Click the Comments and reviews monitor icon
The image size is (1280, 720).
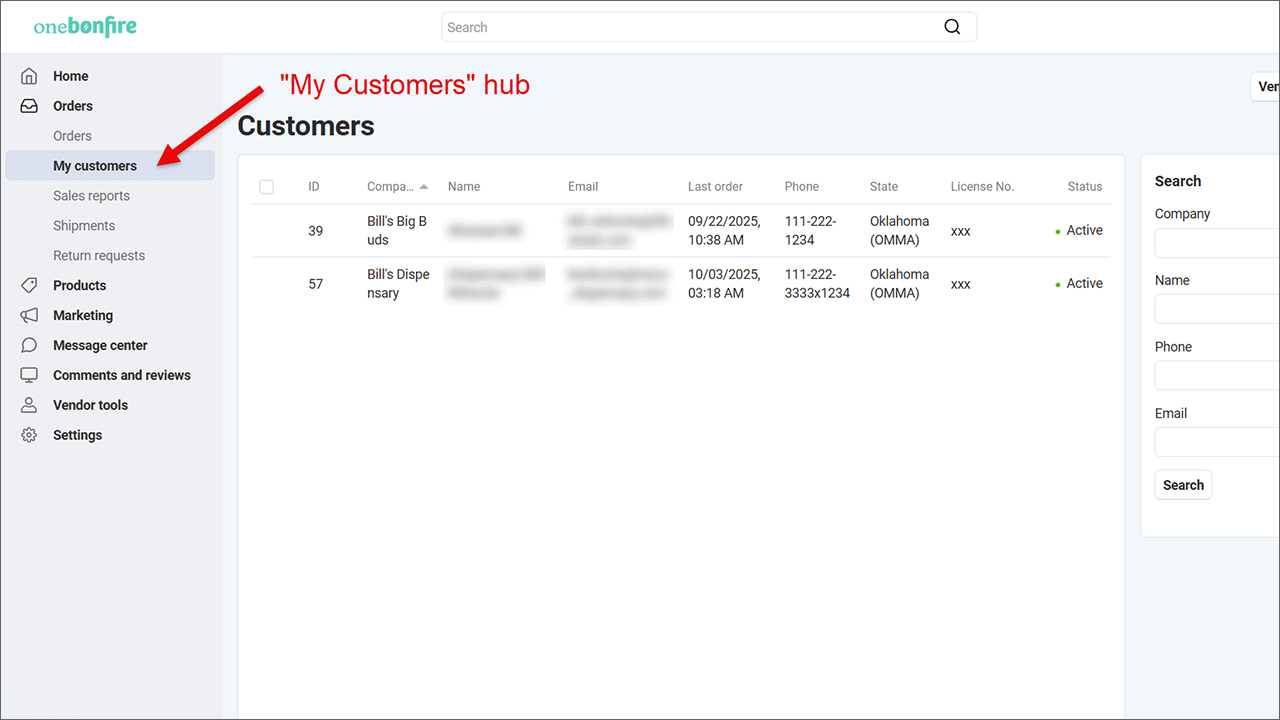pos(29,376)
